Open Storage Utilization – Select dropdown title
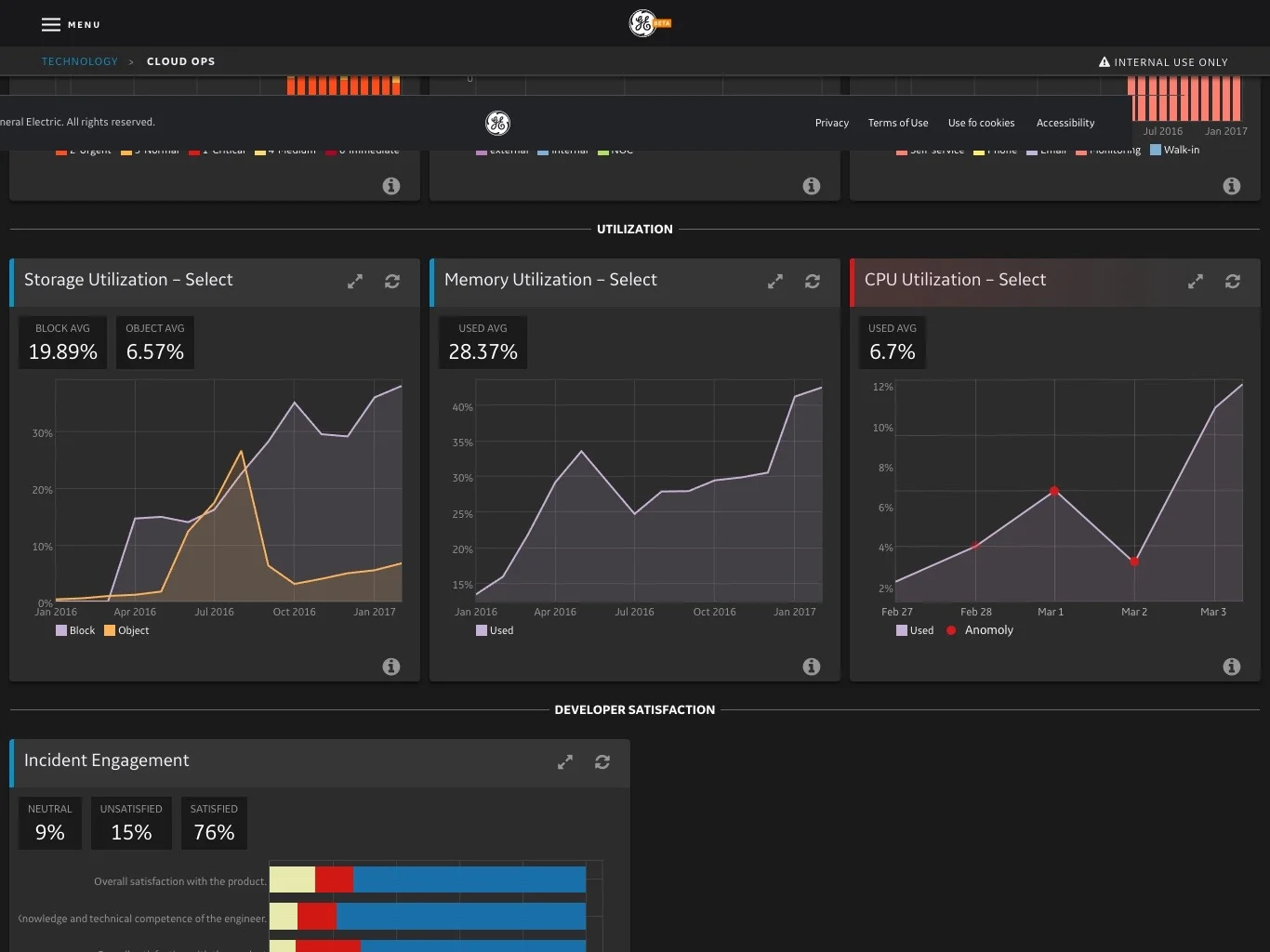The width and height of the screenshot is (1270, 952). 128,280
